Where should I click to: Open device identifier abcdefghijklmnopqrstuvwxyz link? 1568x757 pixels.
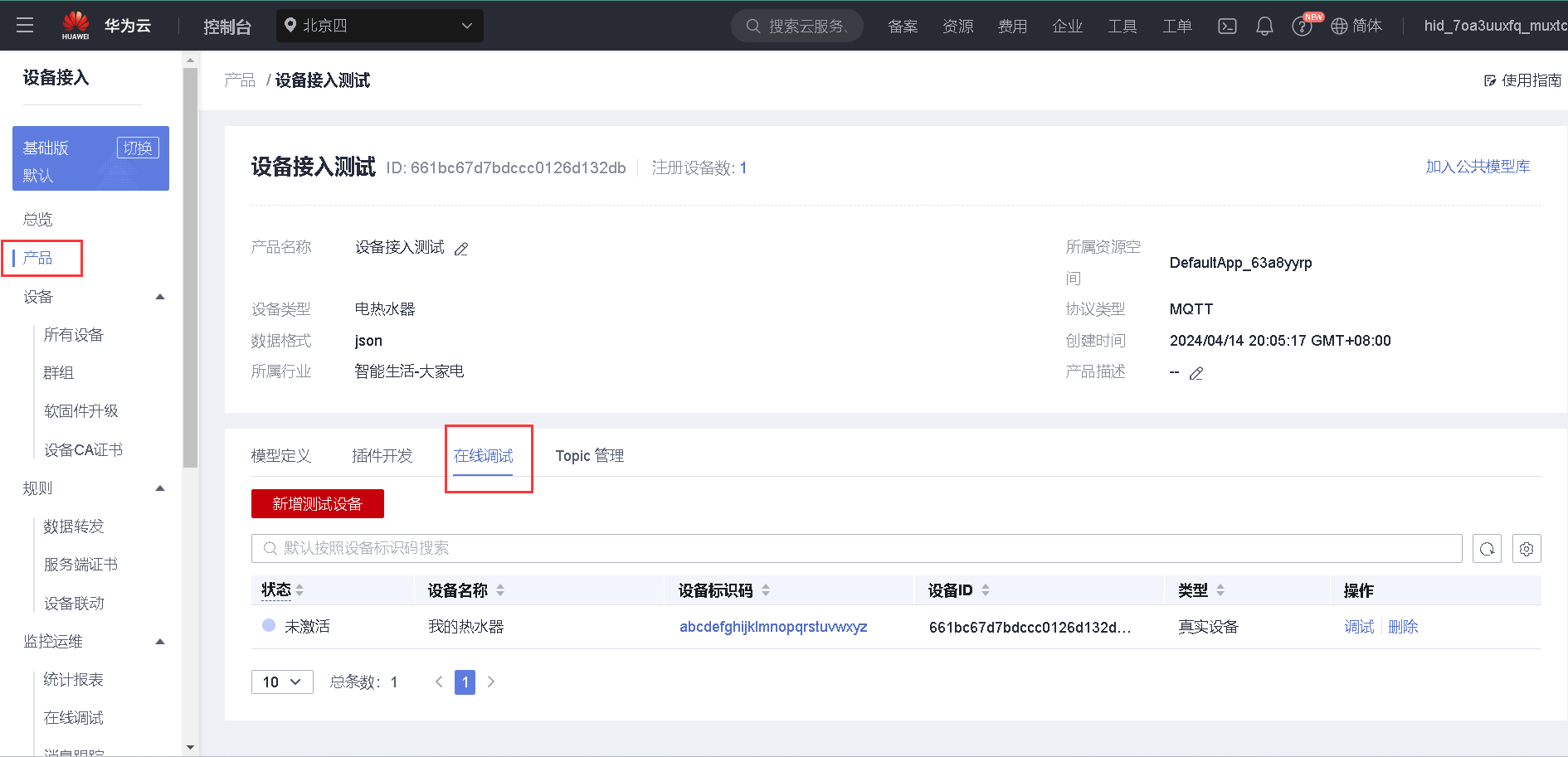point(773,627)
